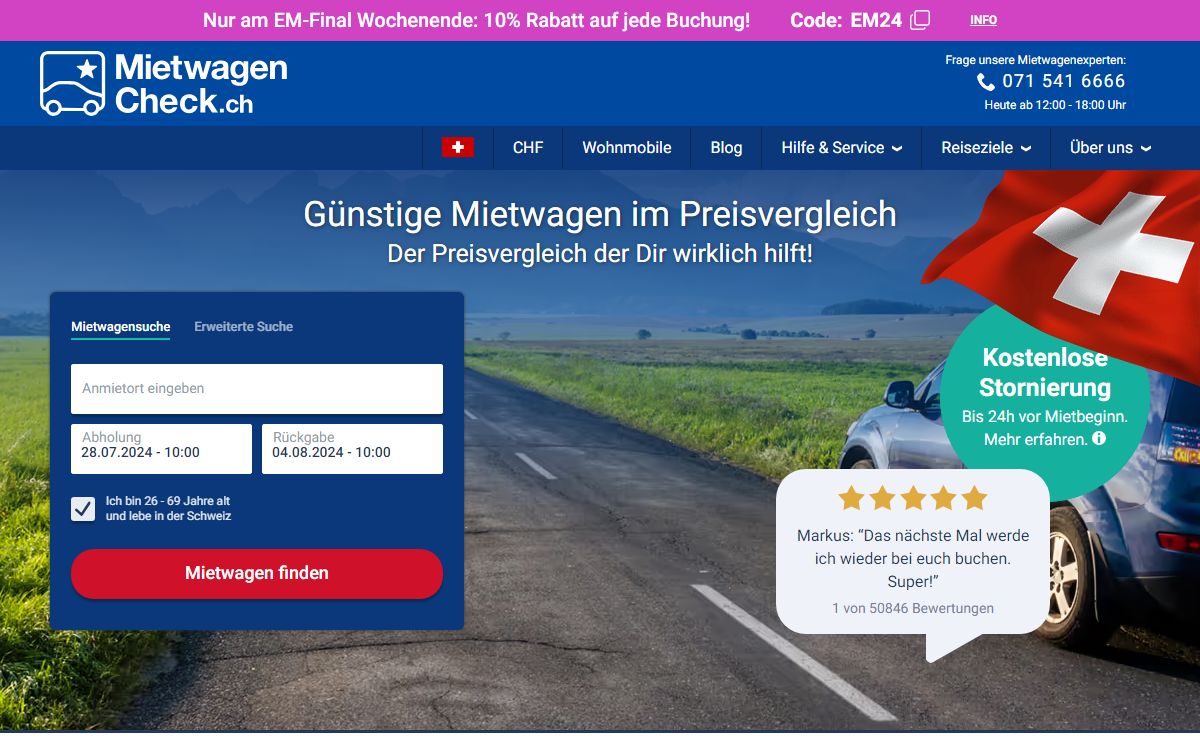Viewport: 1200px width, 740px height.
Task: Open the Blog page
Action: point(726,148)
